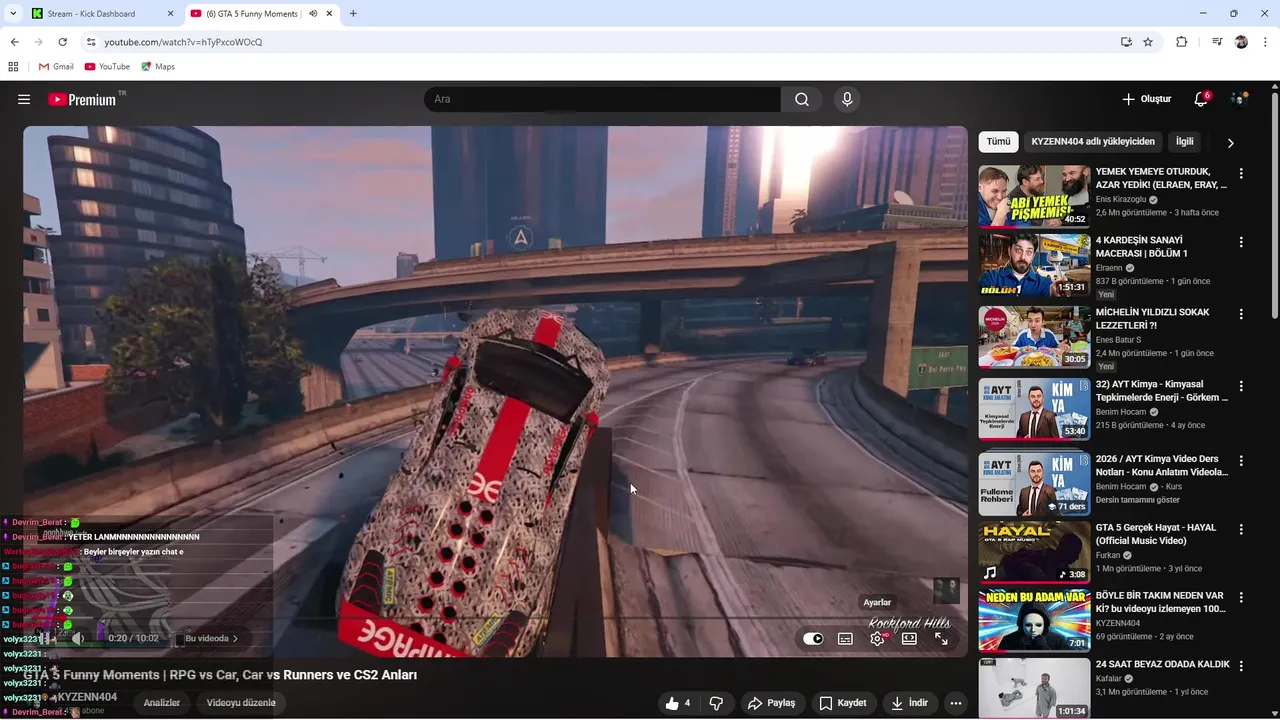Screen dimensions: 1280x720
Task: Save the video with Kaydet
Action: pos(844,703)
